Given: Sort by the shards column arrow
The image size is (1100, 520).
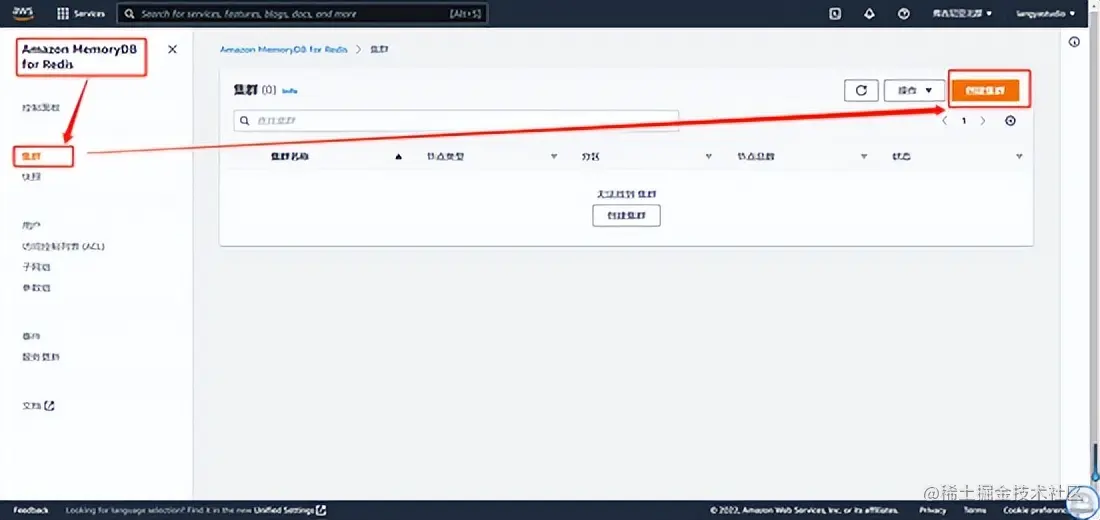Looking at the screenshot, I should (x=709, y=156).
